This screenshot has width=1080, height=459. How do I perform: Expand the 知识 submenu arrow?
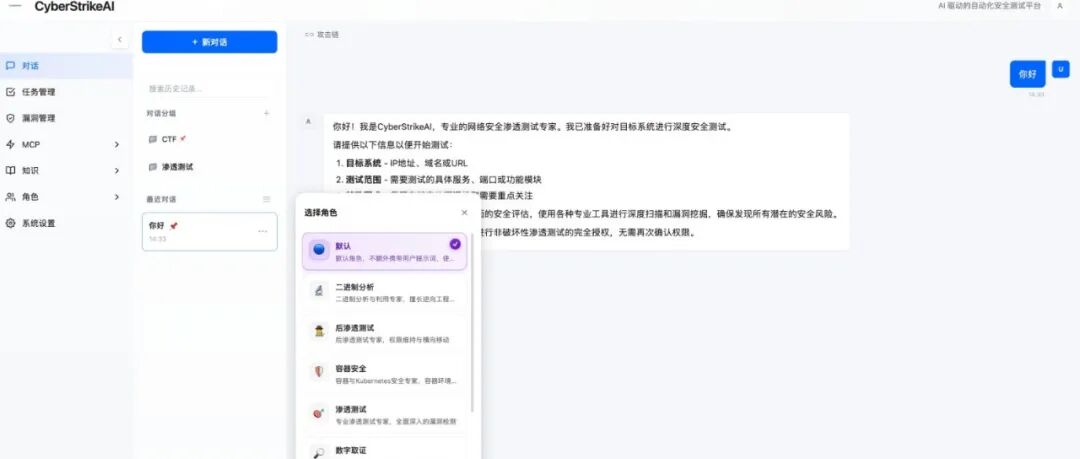(116, 170)
